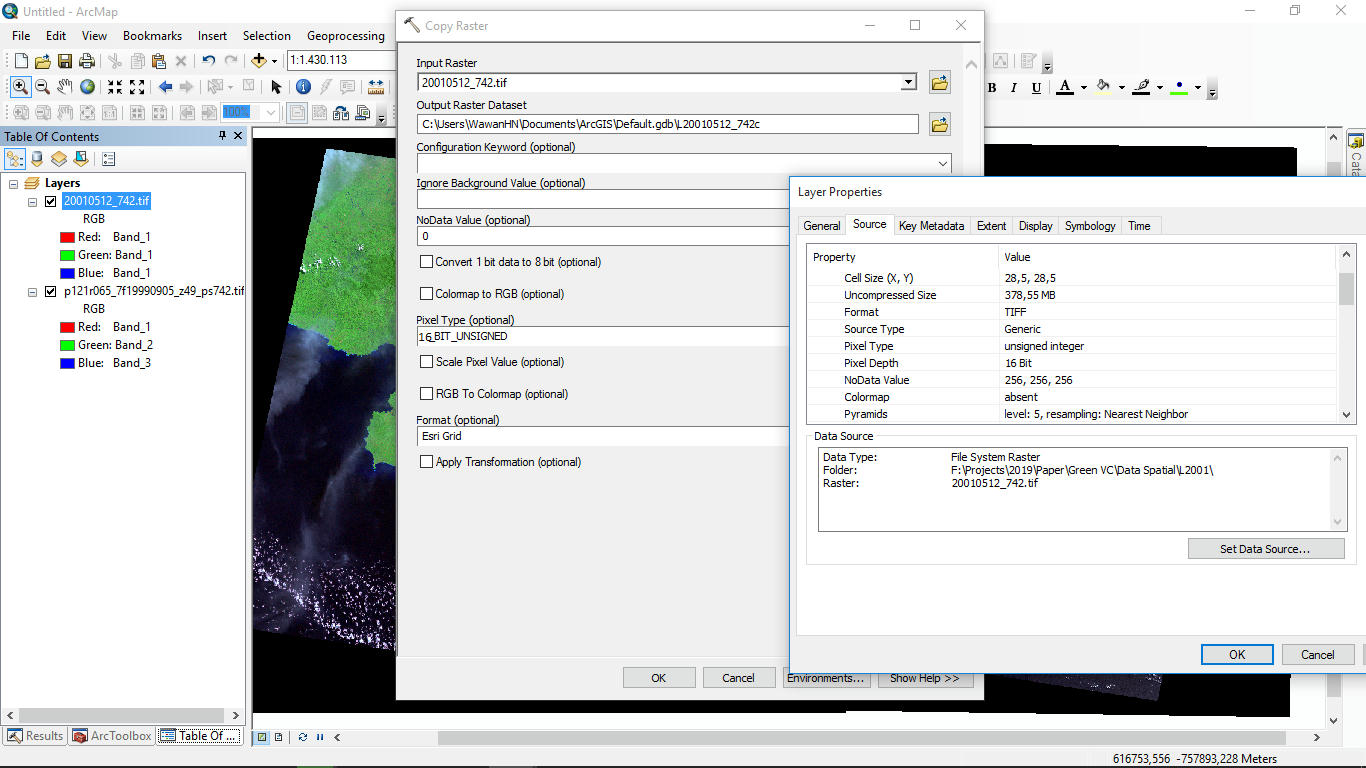Open the Input Raster dropdown

[x=908, y=83]
